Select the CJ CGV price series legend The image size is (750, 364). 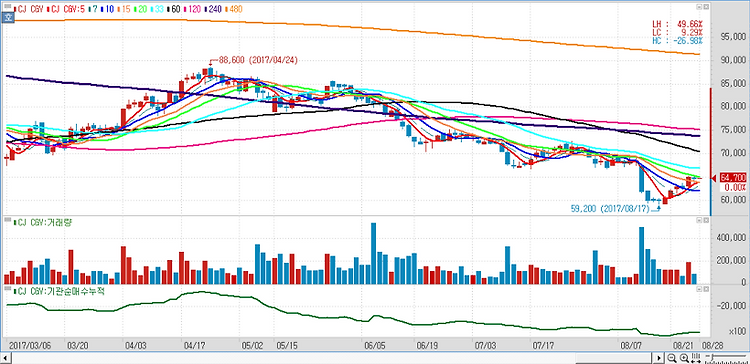(29, 9)
